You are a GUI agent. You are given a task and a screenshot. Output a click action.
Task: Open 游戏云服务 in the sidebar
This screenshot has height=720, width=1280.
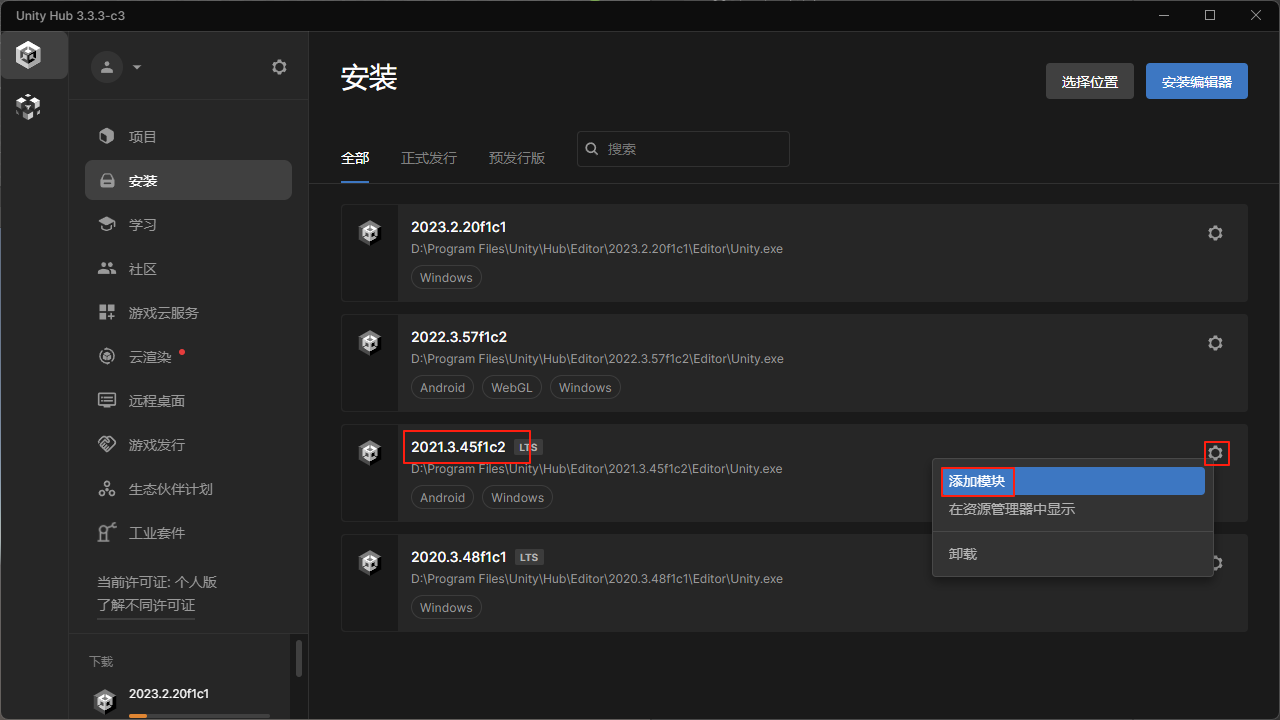click(188, 313)
